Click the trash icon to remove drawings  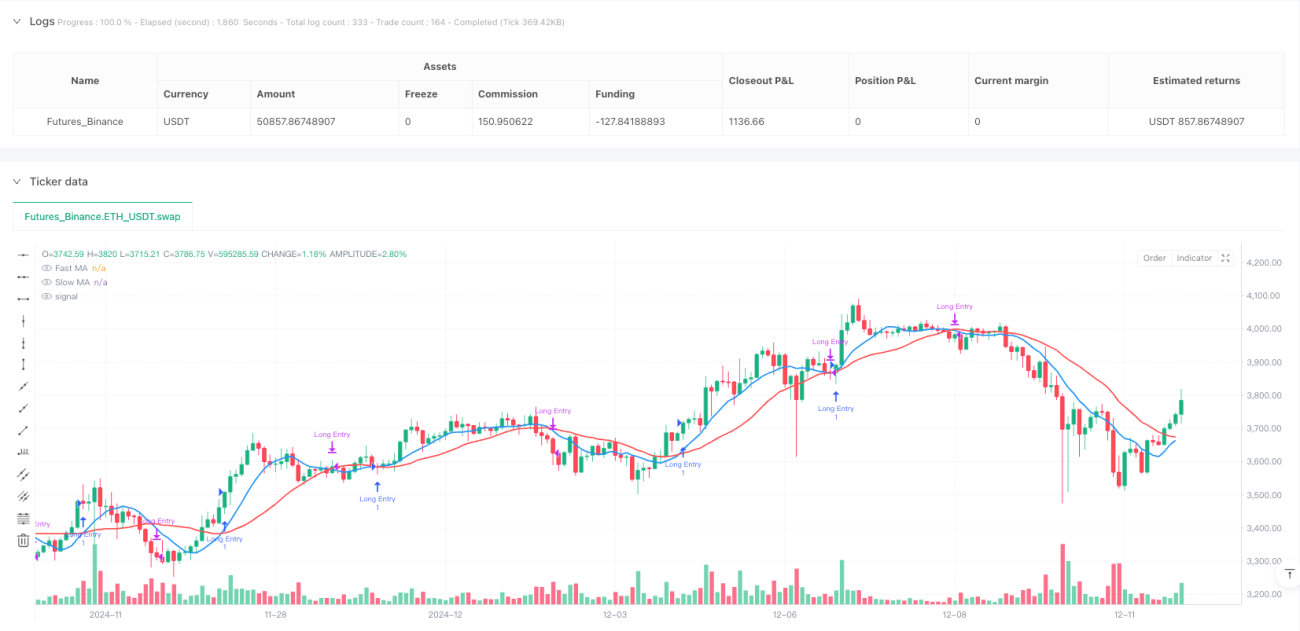(24, 540)
